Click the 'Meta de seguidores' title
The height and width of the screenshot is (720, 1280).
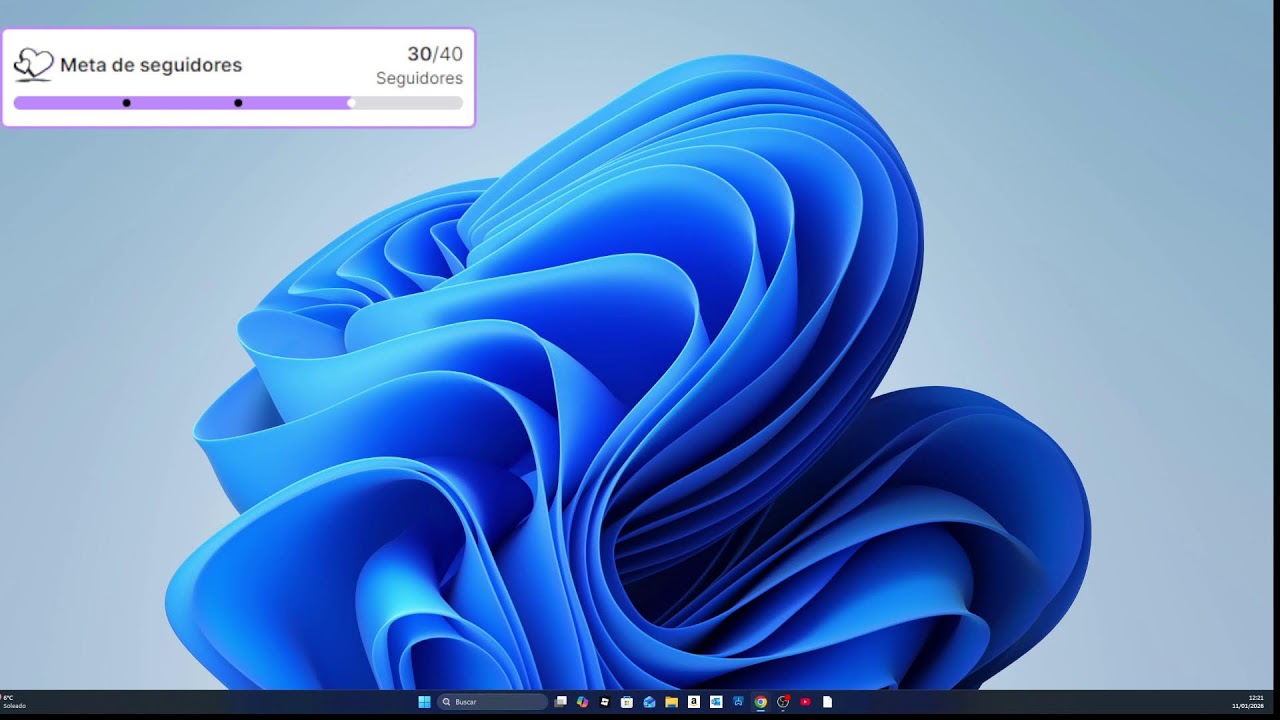click(x=151, y=65)
